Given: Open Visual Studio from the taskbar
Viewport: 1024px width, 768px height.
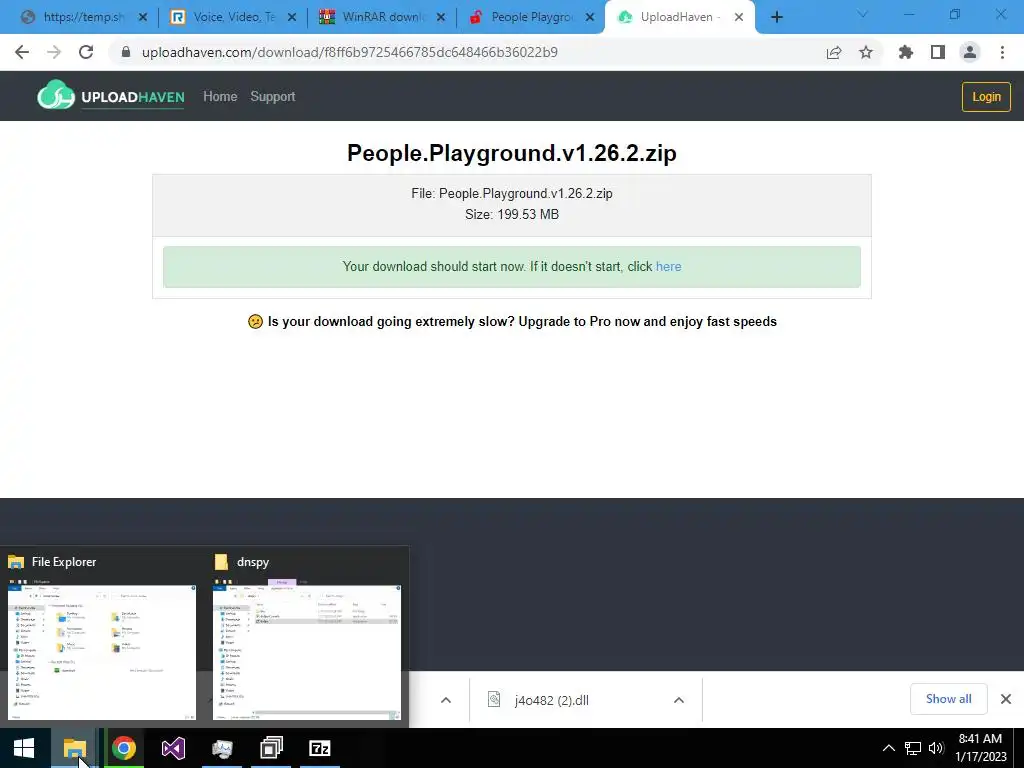Looking at the screenshot, I should coord(173,748).
